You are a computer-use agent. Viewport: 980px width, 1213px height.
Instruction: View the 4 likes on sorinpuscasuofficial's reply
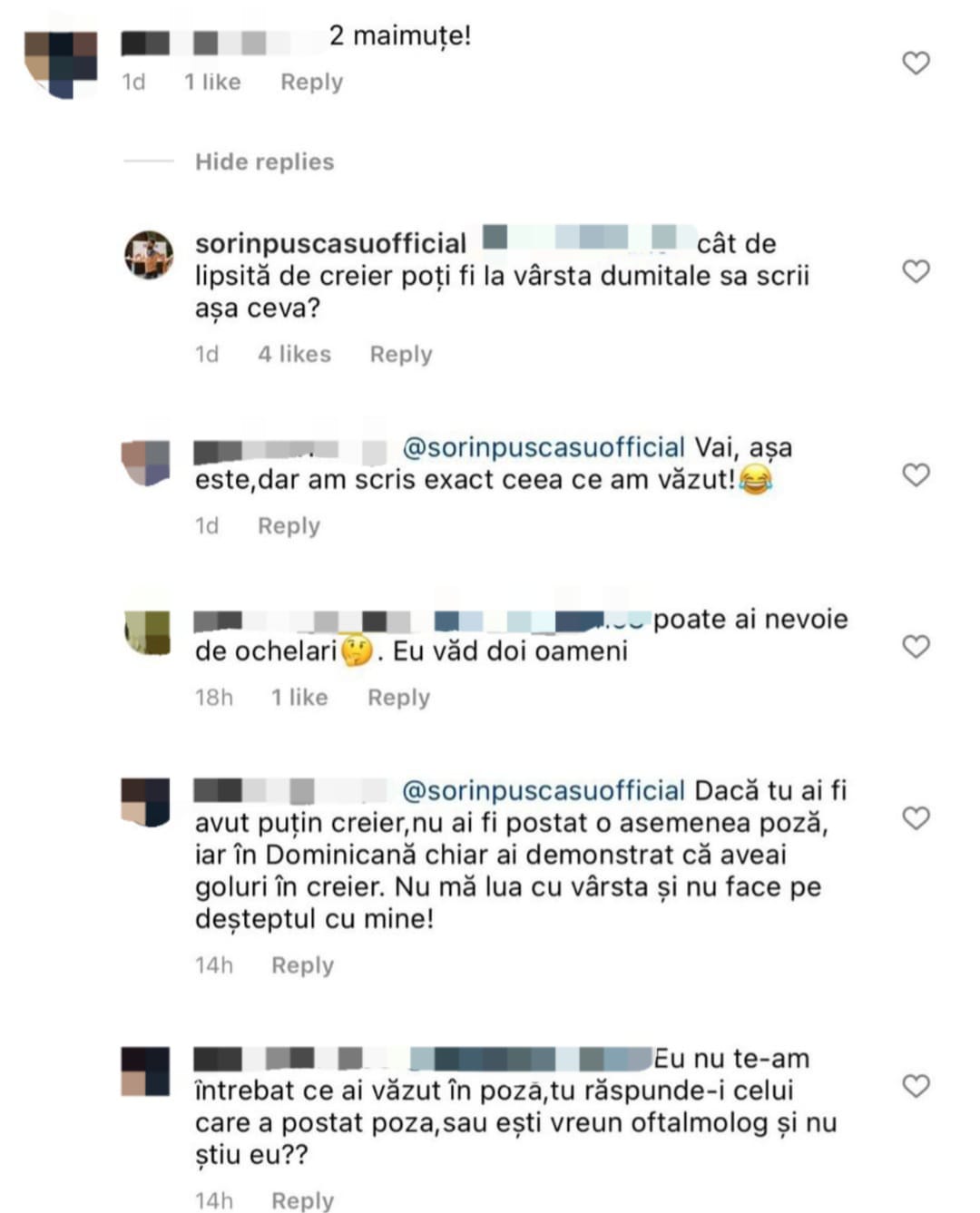294,354
